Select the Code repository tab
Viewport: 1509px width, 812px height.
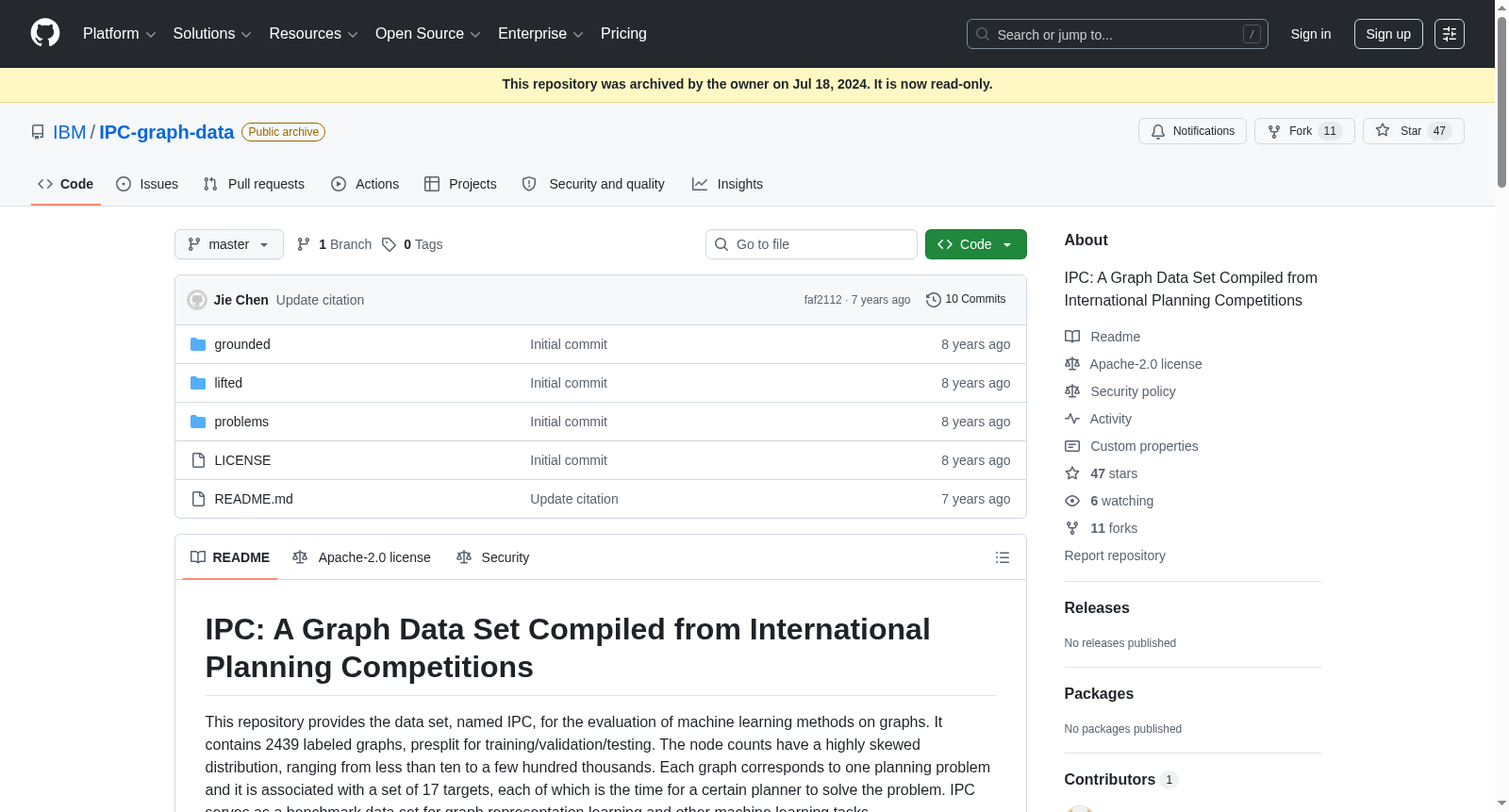click(66, 184)
